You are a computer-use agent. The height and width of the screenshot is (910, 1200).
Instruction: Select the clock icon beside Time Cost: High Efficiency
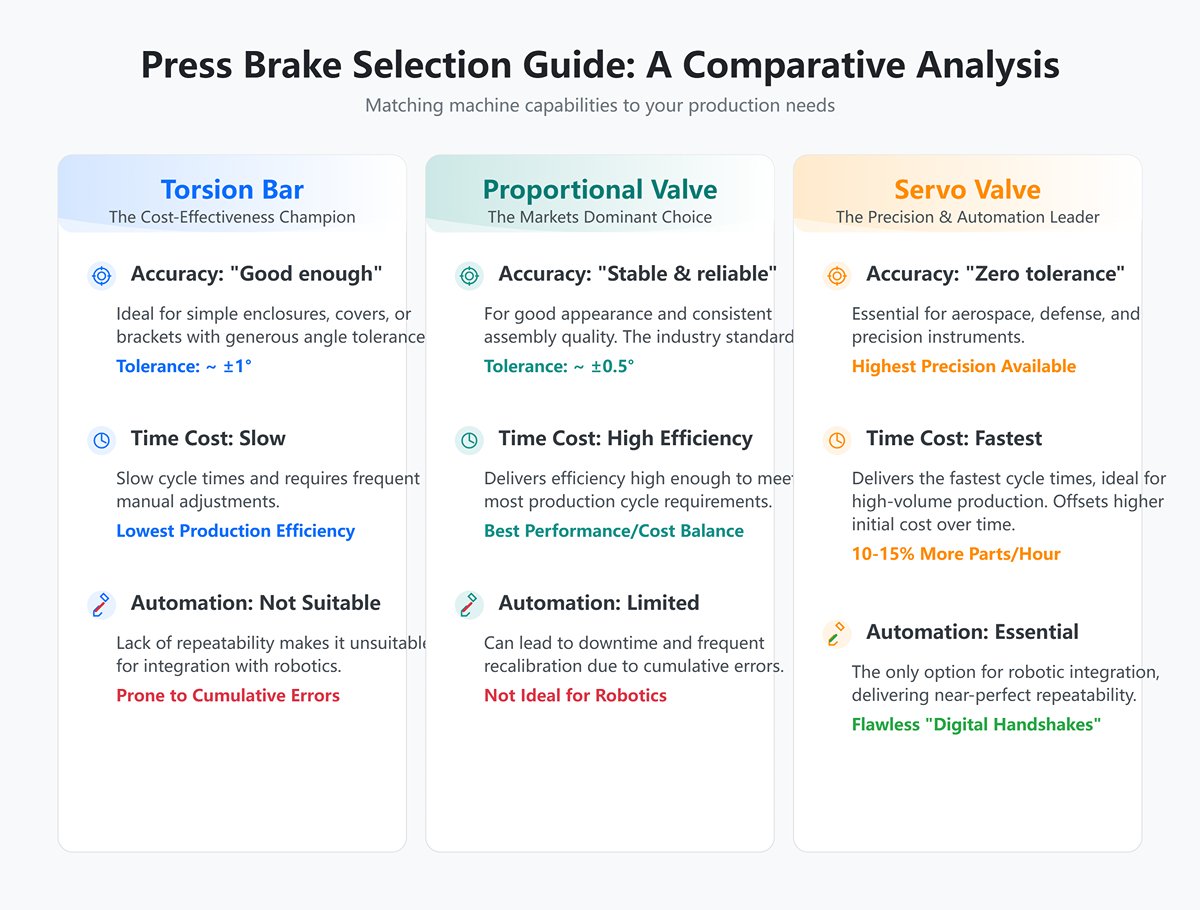[x=468, y=440]
